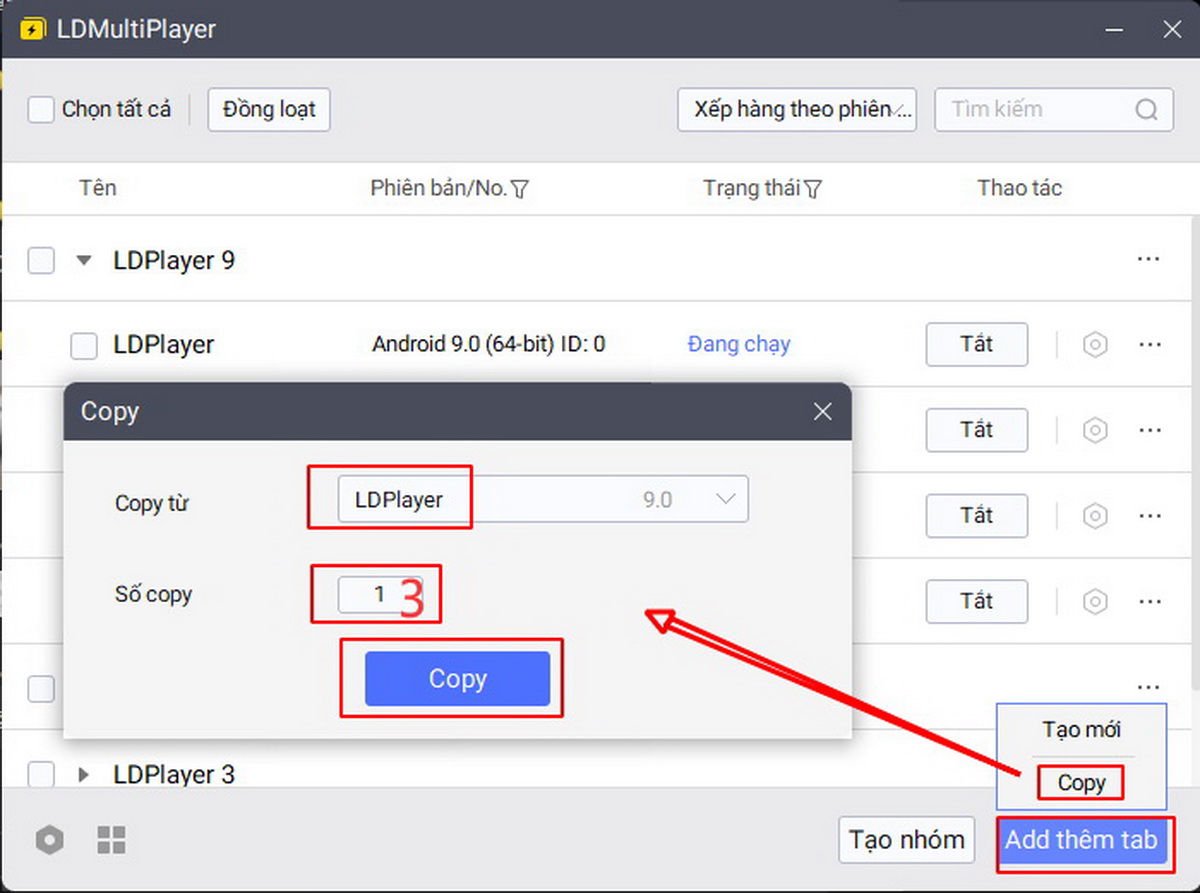
Task: Choose Tạo mới from the popup menu
Action: coord(1080,730)
